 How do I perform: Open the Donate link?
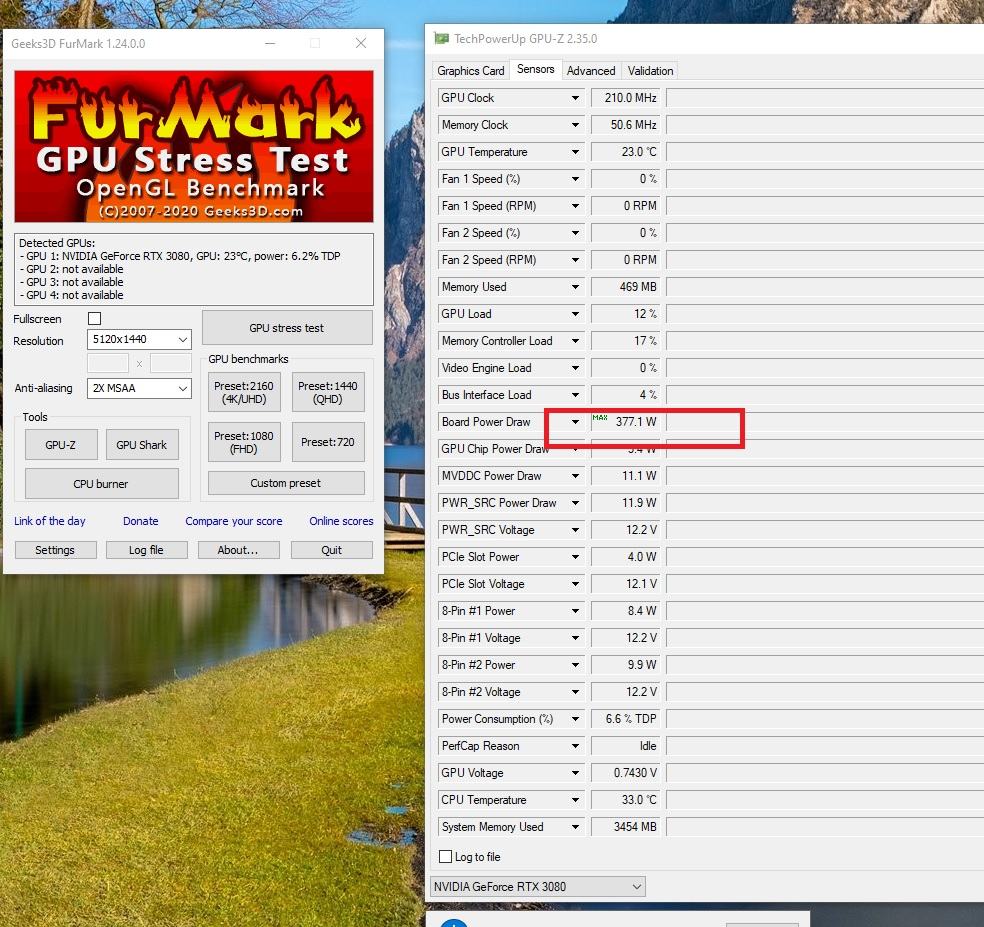click(x=141, y=521)
